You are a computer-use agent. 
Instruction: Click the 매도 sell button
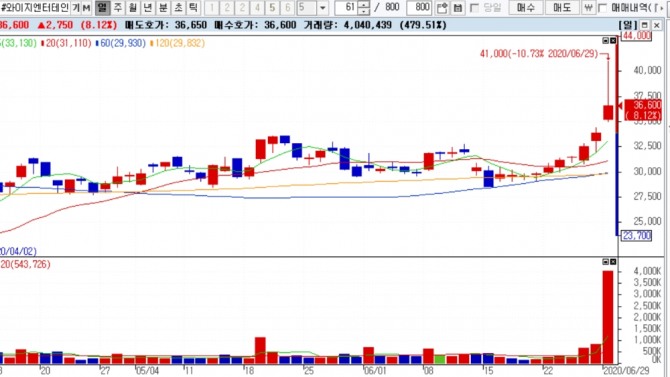coord(562,7)
